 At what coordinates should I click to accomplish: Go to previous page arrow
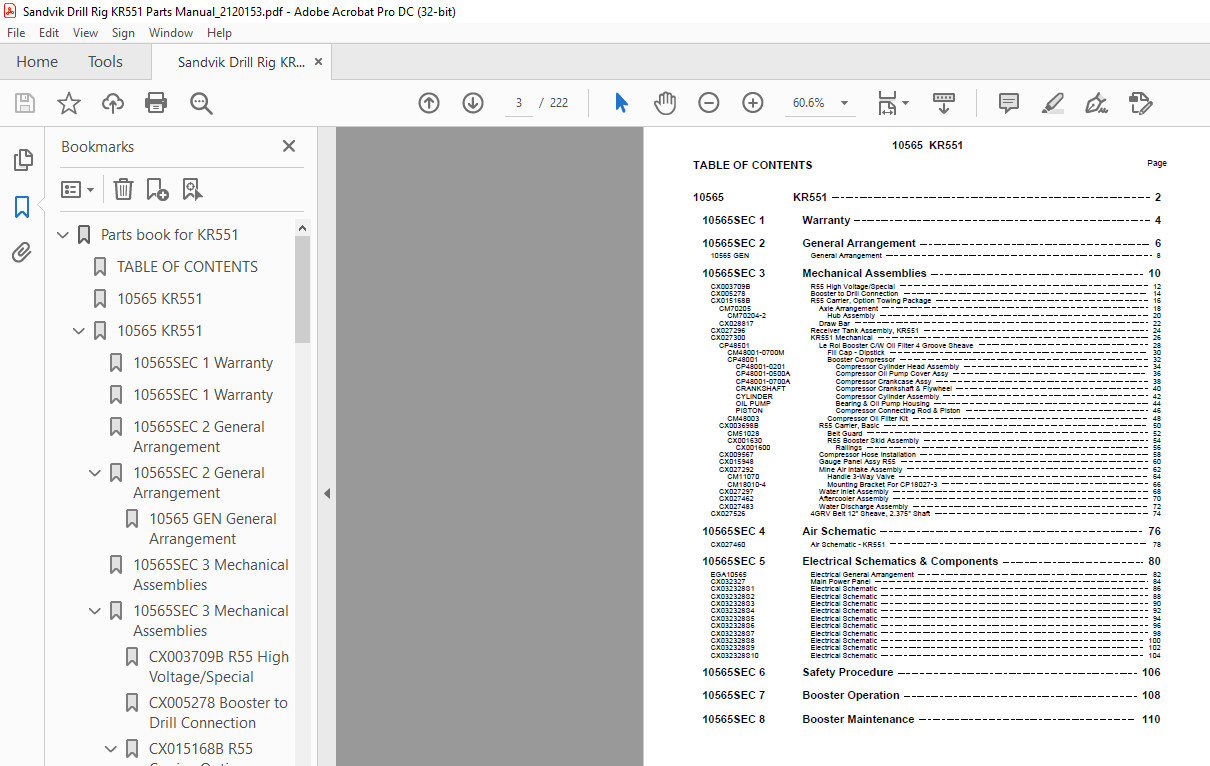[429, 103]
